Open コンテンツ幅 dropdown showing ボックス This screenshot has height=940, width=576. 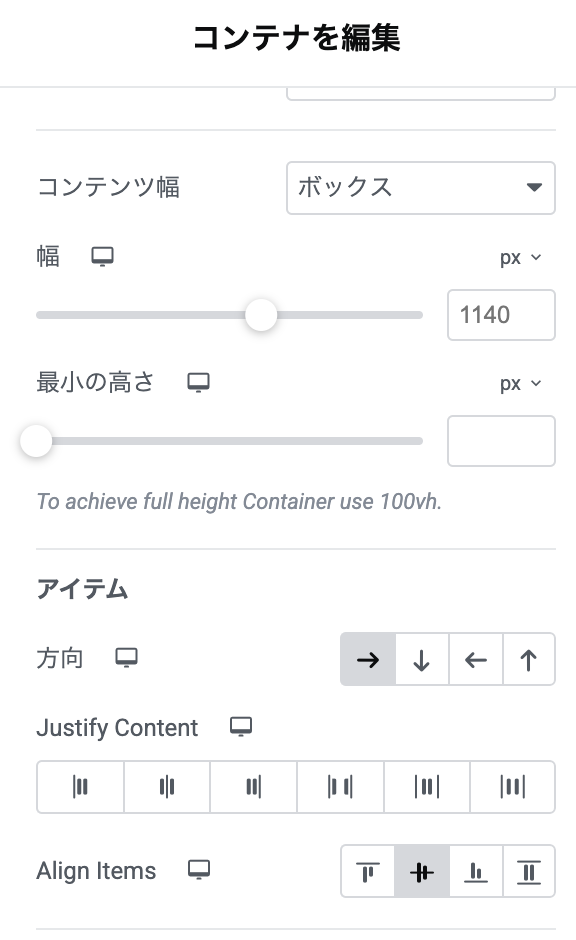(421, 188)
